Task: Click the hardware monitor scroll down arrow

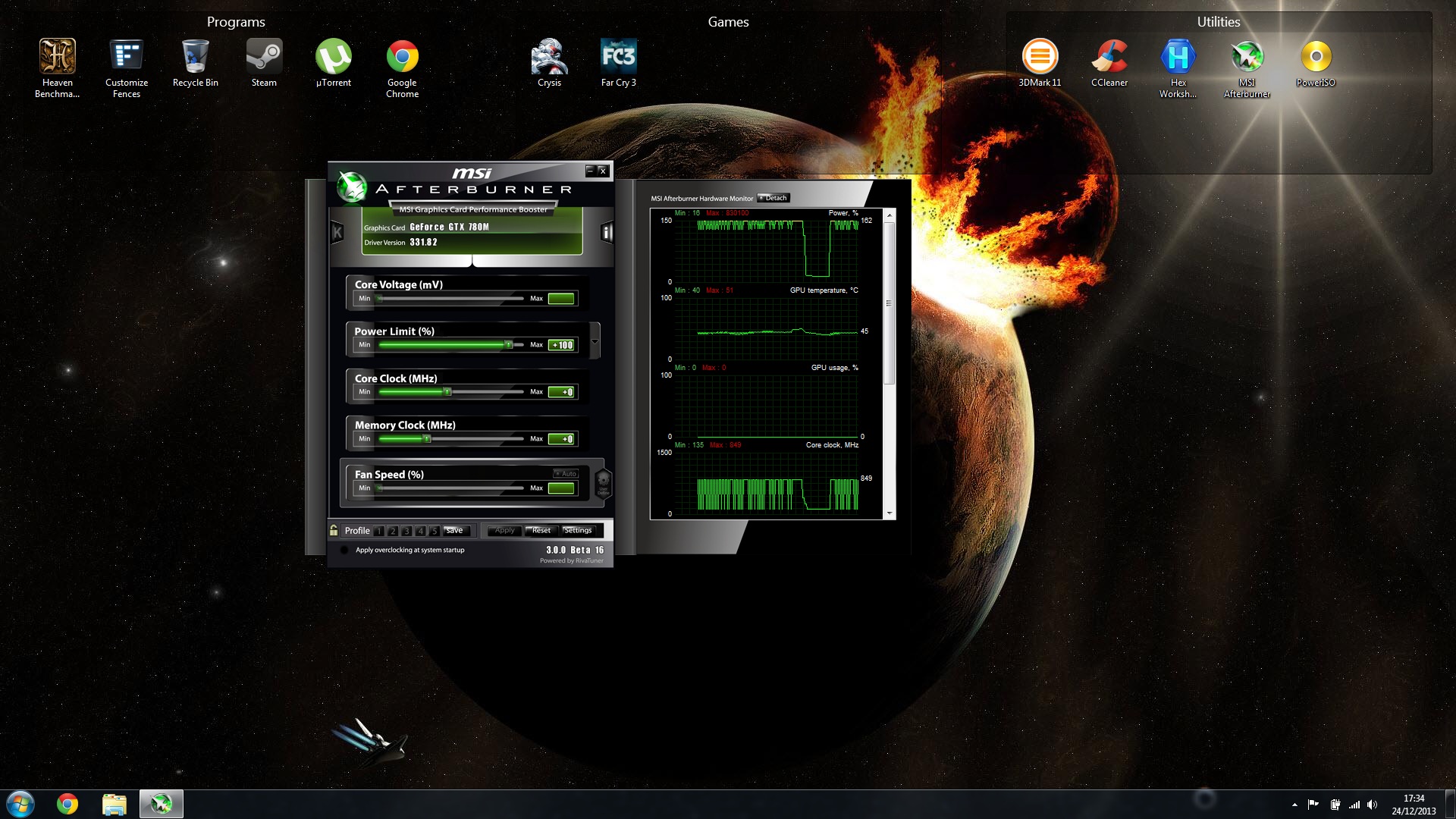Action: point(890,513)
